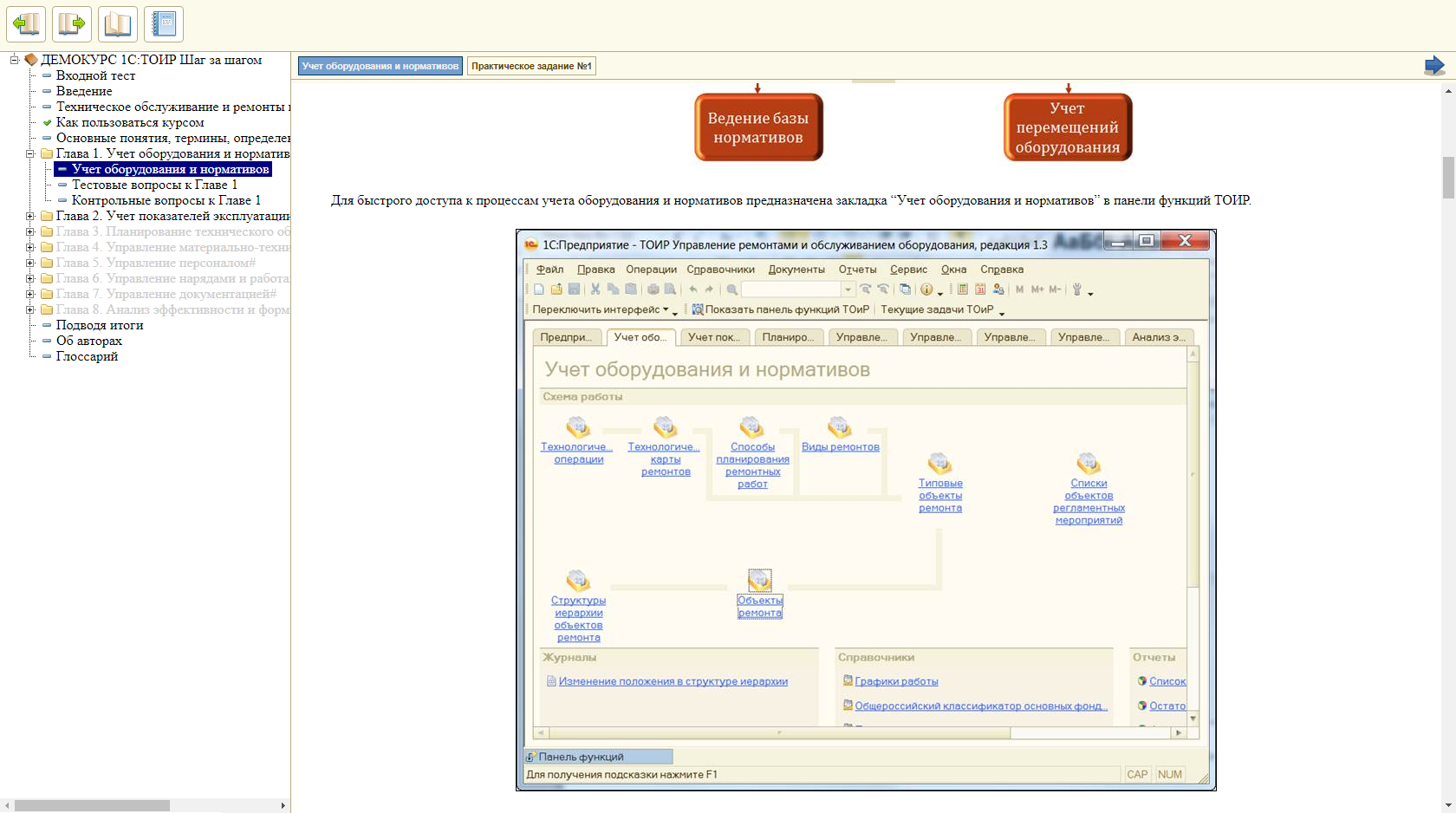
Task: Expand 'Глава 2. Учет показателей эксплуатации' node
Action: click(30, 216)
